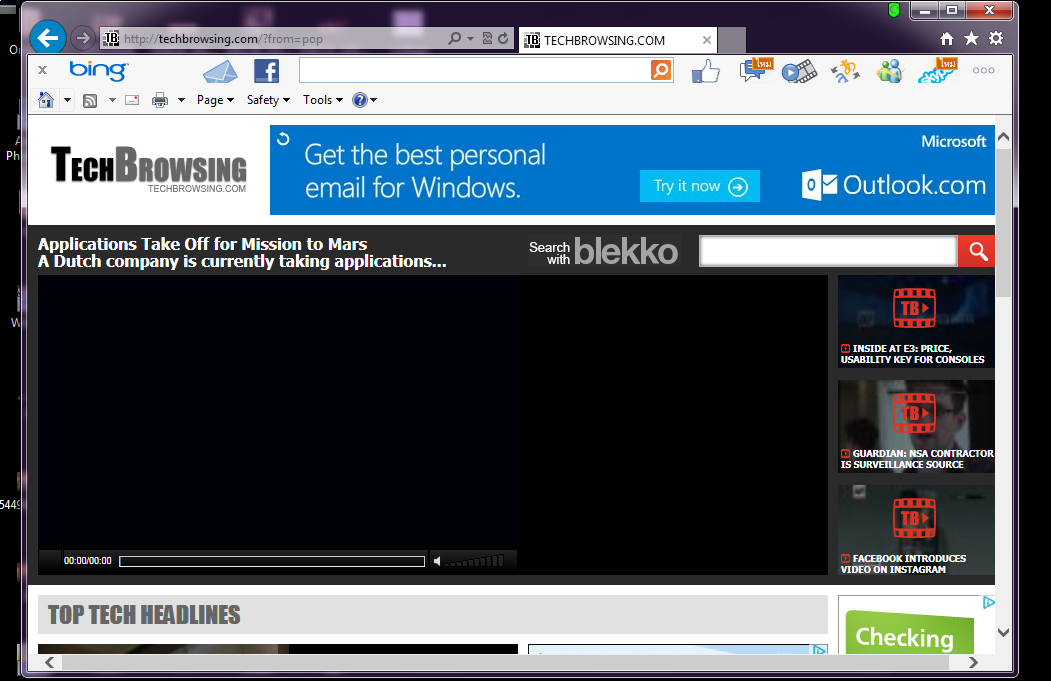Open 'Inside at E3: Price, Usability' video thumbnail

916,321
